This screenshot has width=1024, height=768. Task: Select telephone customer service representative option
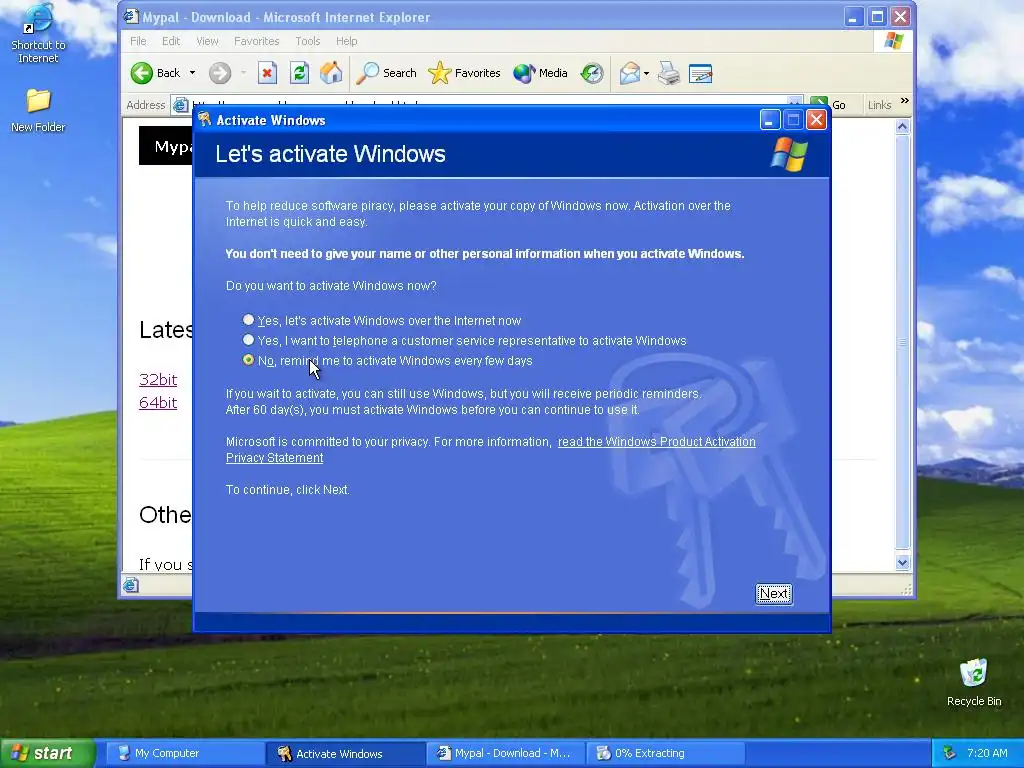248,340
